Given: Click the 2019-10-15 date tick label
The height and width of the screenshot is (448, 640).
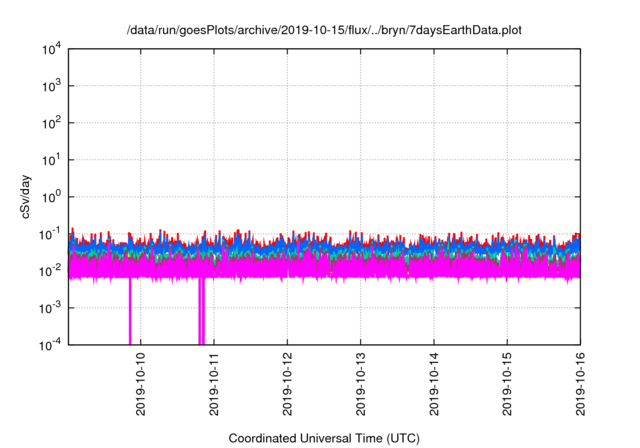Looking at the screenshot, I should (507, 384).
